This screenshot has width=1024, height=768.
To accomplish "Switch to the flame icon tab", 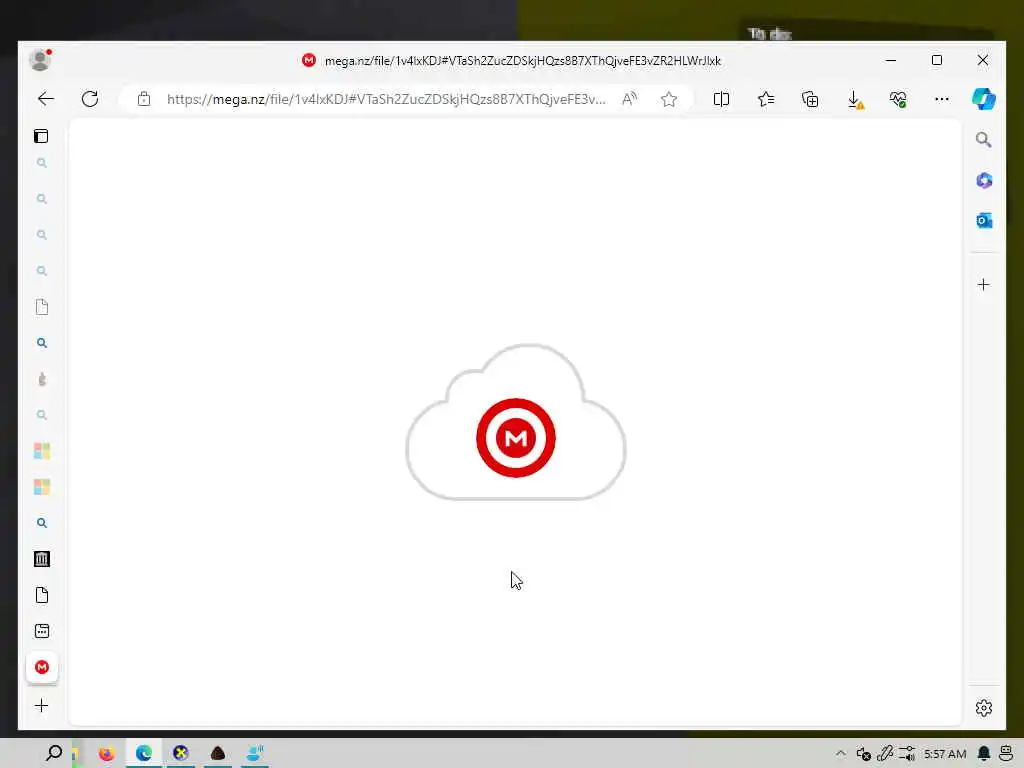I will [x=42, y=379].
